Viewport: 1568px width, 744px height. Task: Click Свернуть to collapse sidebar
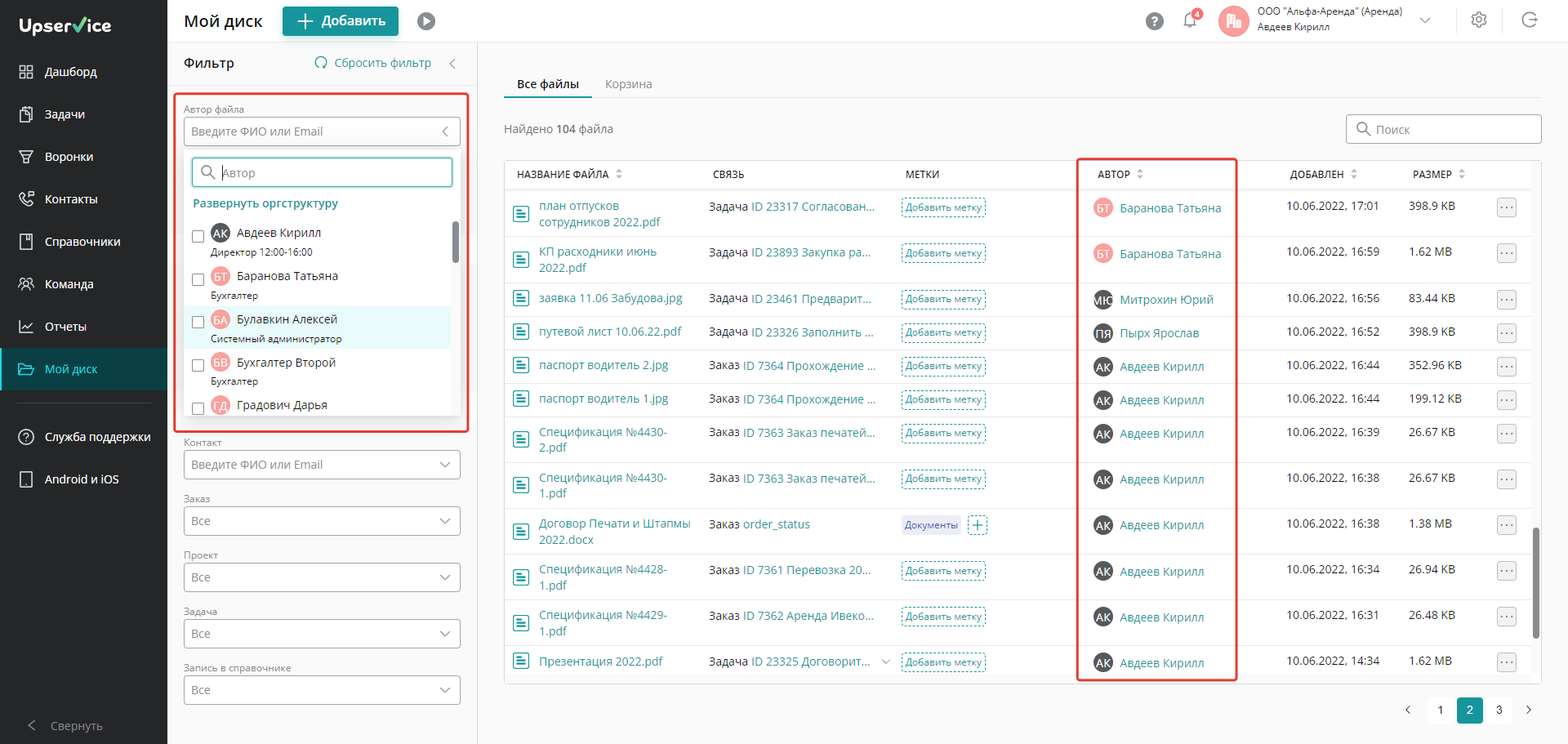click(x=65, y=725)
